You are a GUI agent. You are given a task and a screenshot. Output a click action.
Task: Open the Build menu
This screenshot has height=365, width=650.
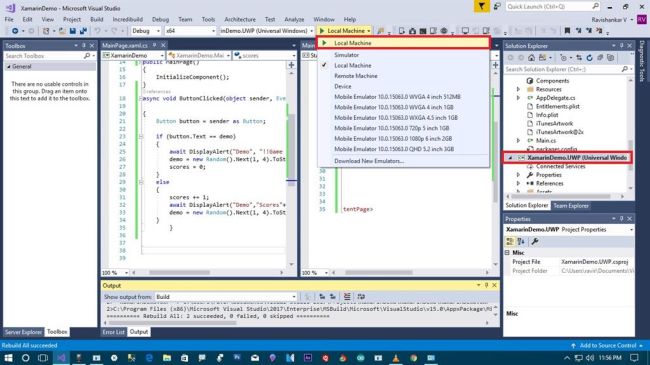[x=97, y=19]
